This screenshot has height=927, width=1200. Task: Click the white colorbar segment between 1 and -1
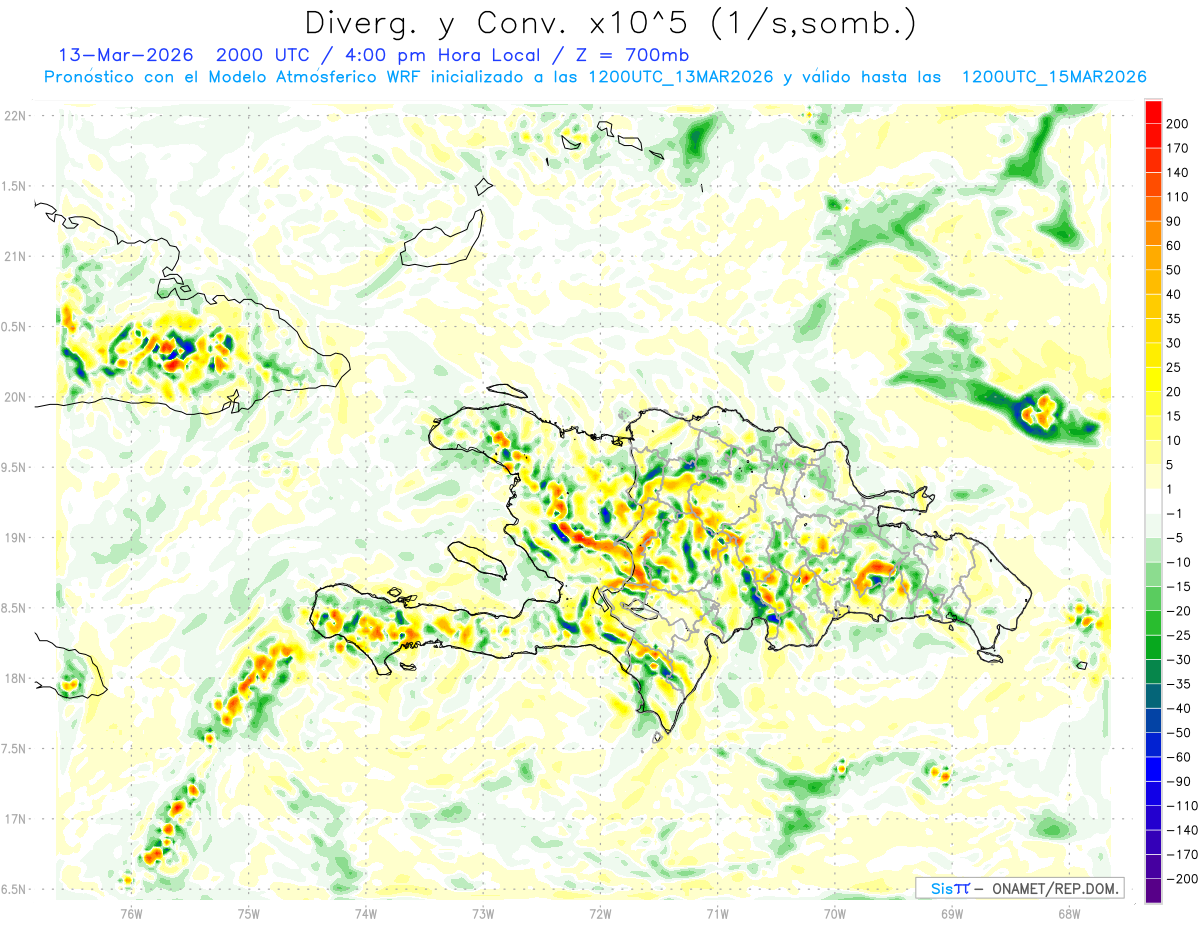click(1153, 501)
